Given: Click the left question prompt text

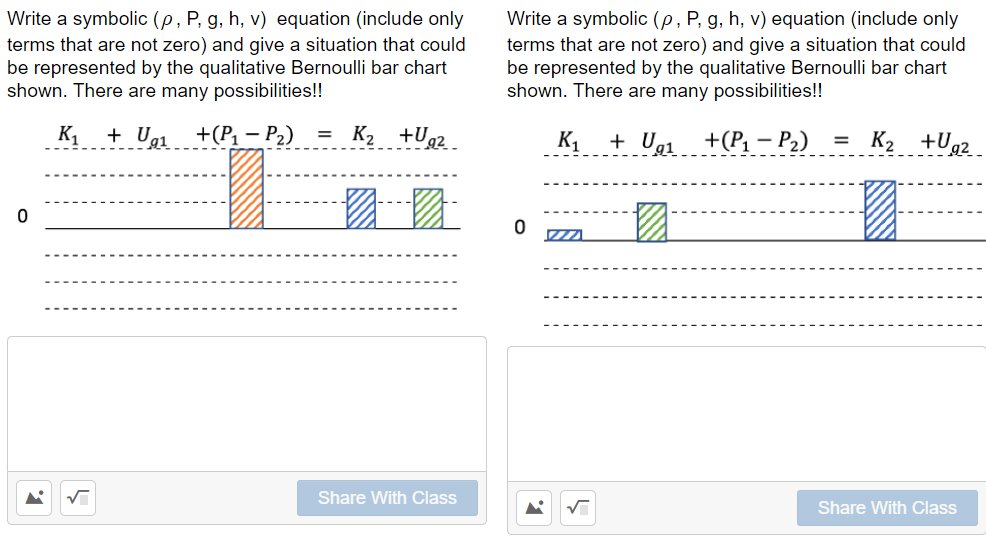Looking at the screenshot, I should click(236, 54).
